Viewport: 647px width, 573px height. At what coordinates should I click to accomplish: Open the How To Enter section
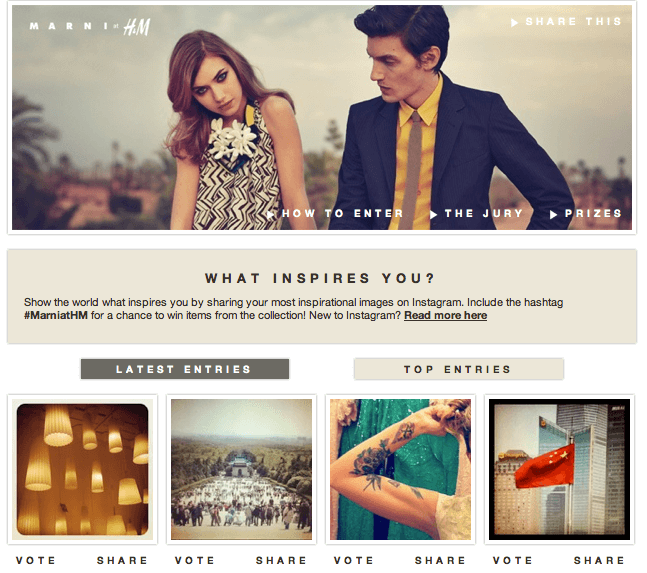click(x=342, y=214)
